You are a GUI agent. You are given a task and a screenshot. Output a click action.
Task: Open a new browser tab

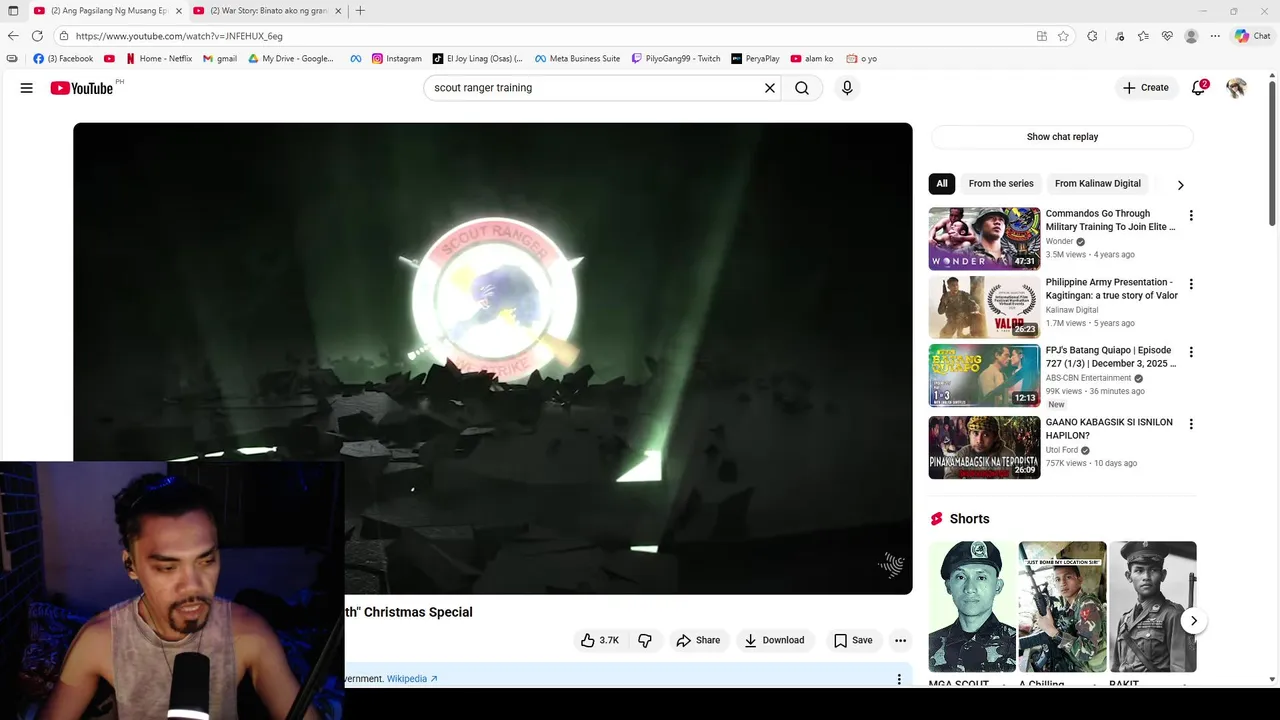tap(360, 11)
